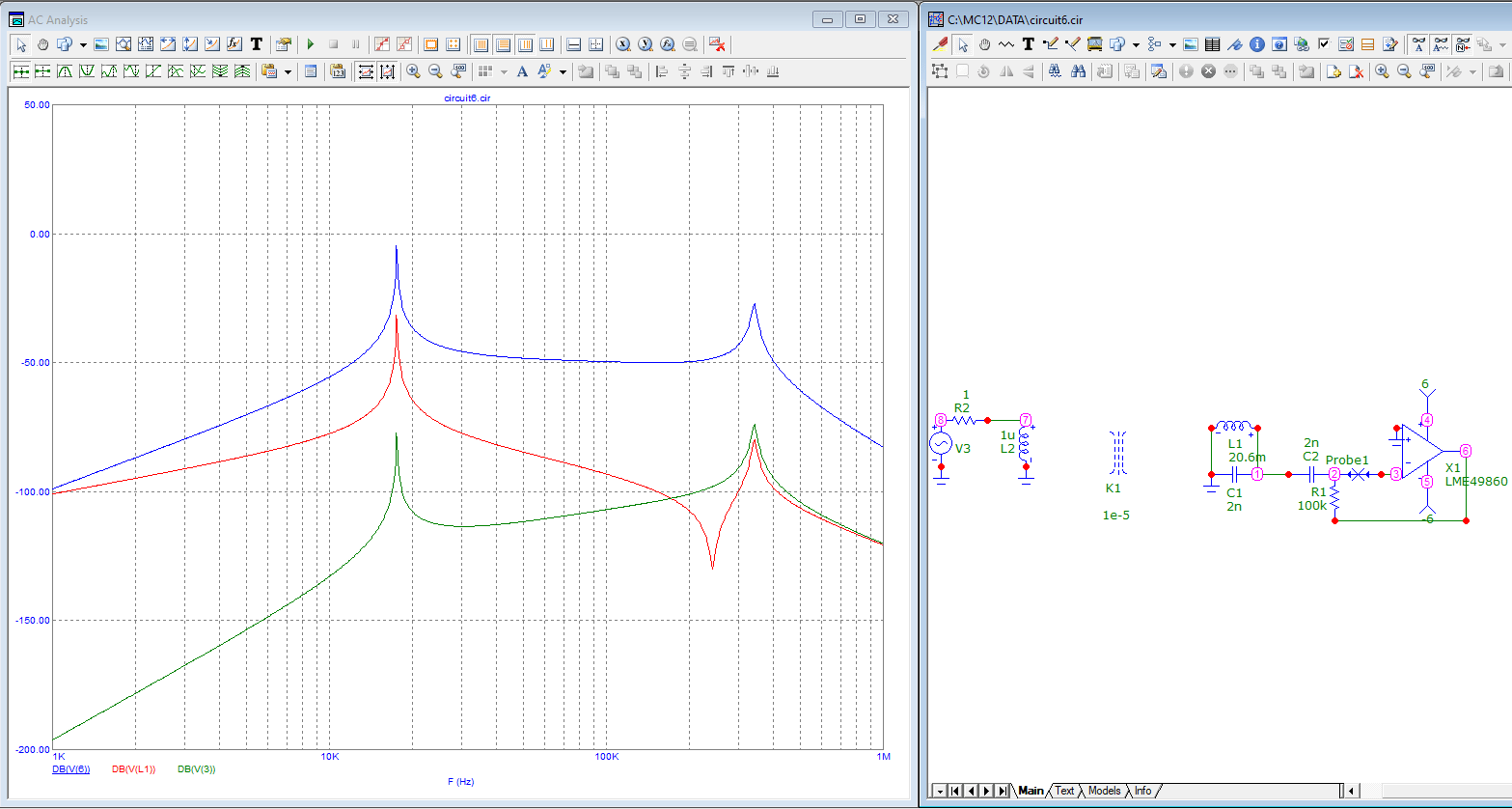Toggle vertical log grid lines button
Viewport: 1512px width, 809px height.
pyautogui.click(x=481, y=44)
